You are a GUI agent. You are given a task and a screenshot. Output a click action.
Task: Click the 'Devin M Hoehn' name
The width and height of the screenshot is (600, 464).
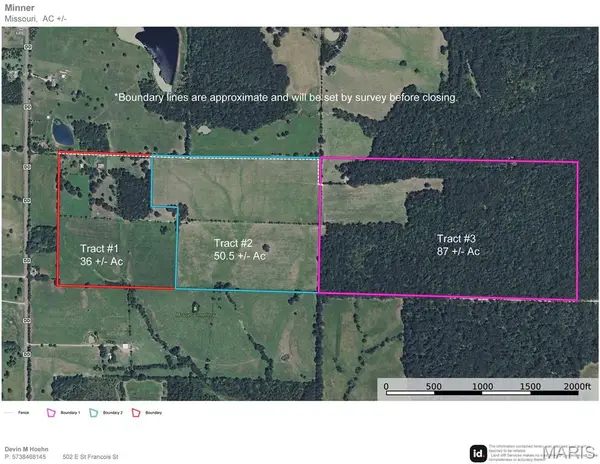[26, 449]
